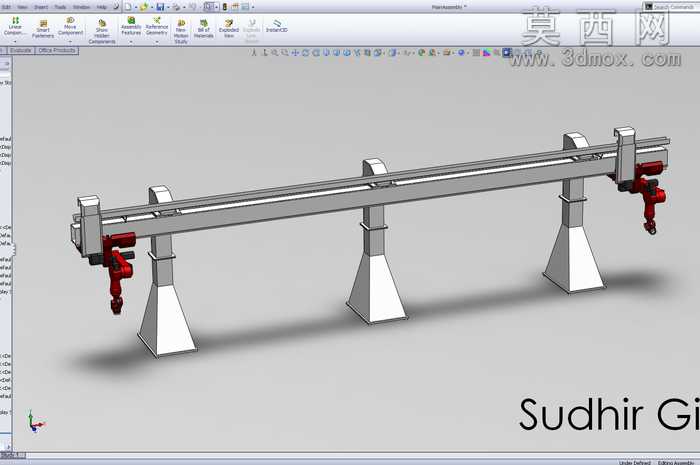Image resolution: width=700 pixels, height=465 pixels.
Task: Click the coordinate triad in viewport corner
Action: 36,421
